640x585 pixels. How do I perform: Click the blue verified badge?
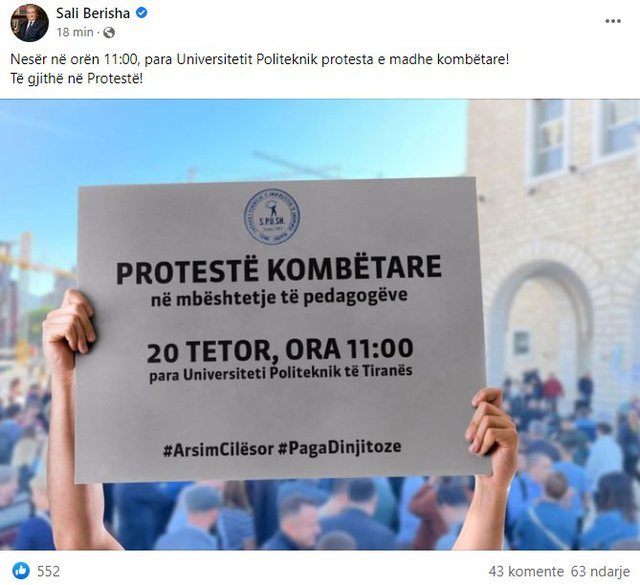(142, 13)
